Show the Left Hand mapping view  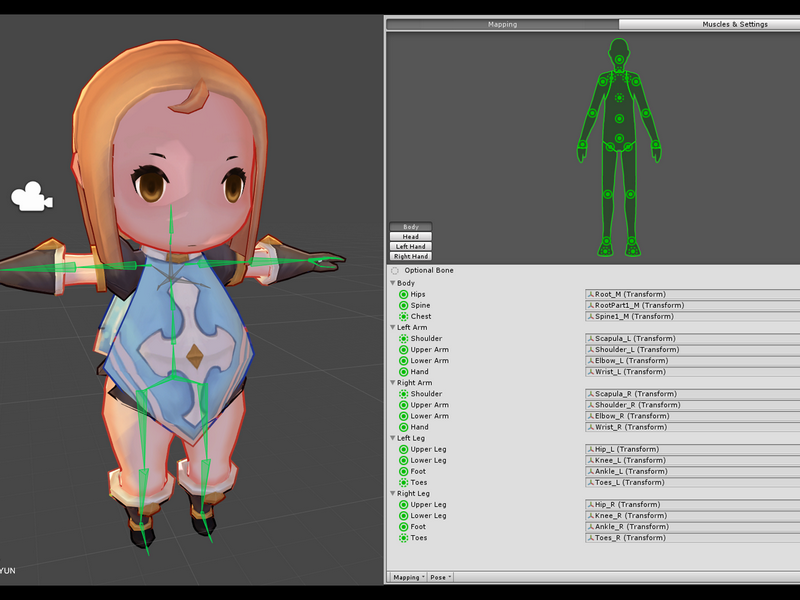(x=411, y=246)
